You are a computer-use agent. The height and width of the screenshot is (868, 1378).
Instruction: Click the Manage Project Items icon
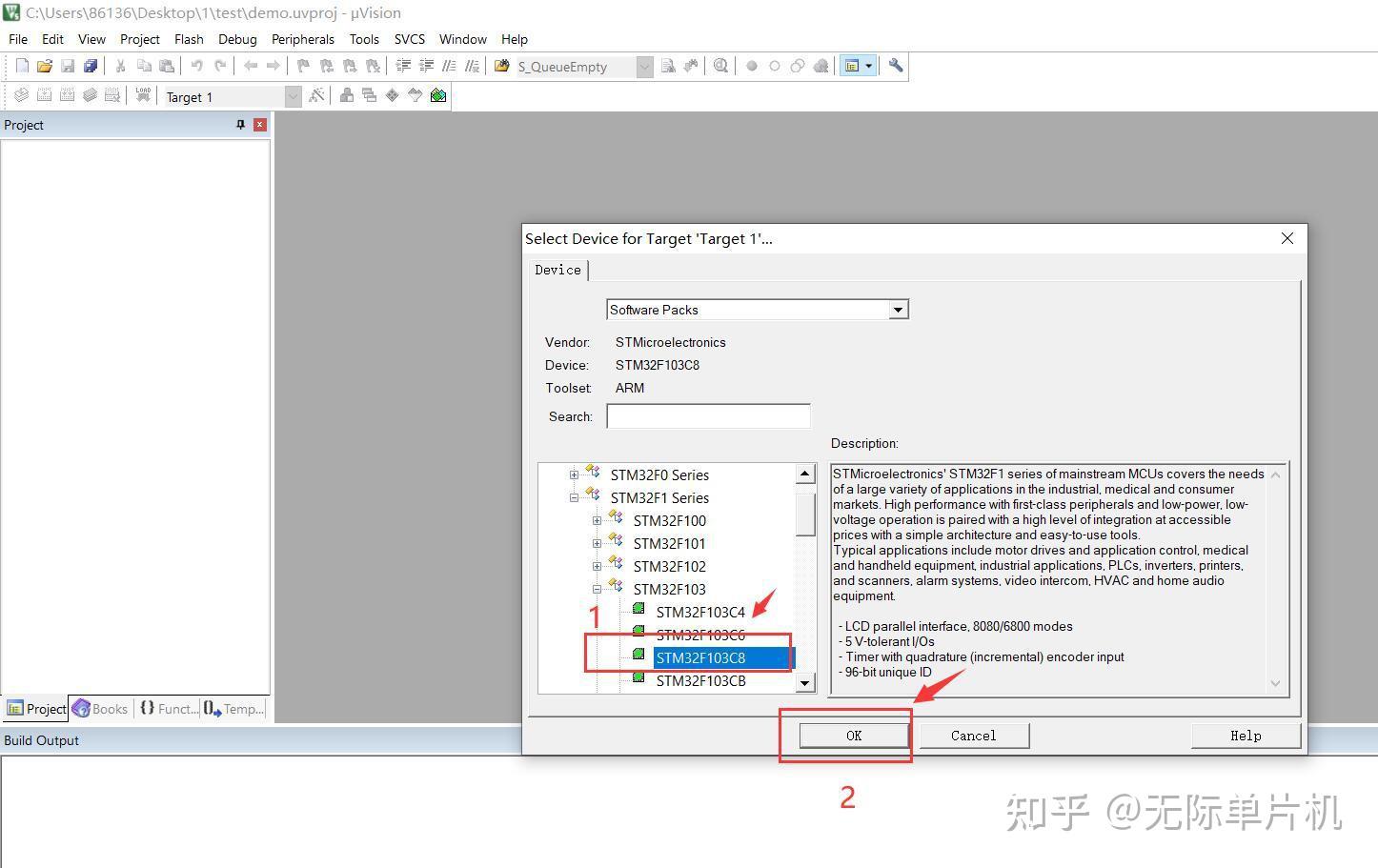(347, 95)
